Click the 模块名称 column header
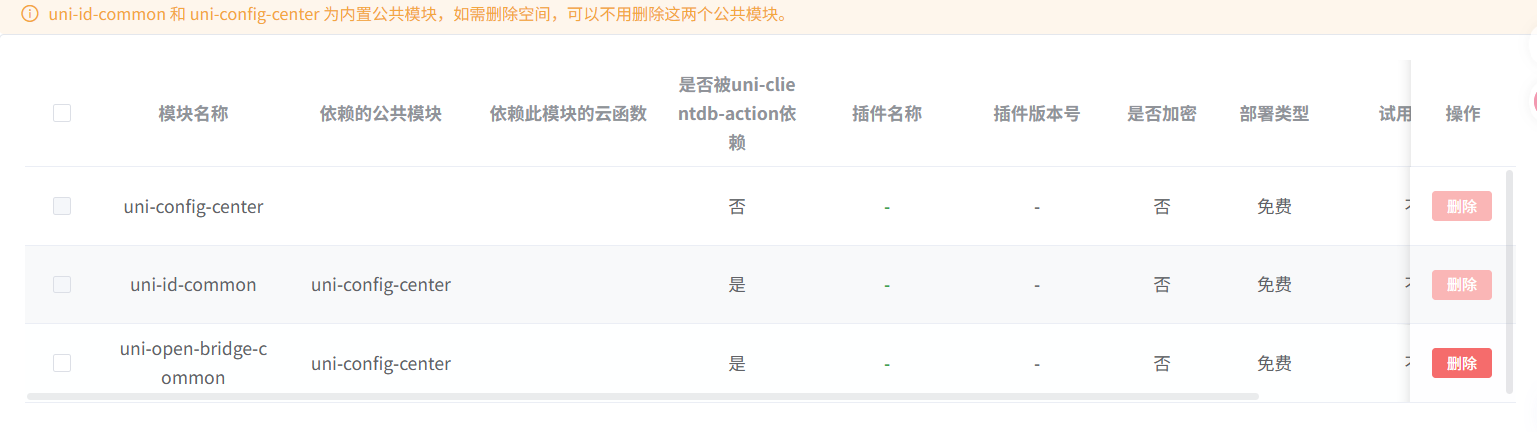 tap(193, 114)
